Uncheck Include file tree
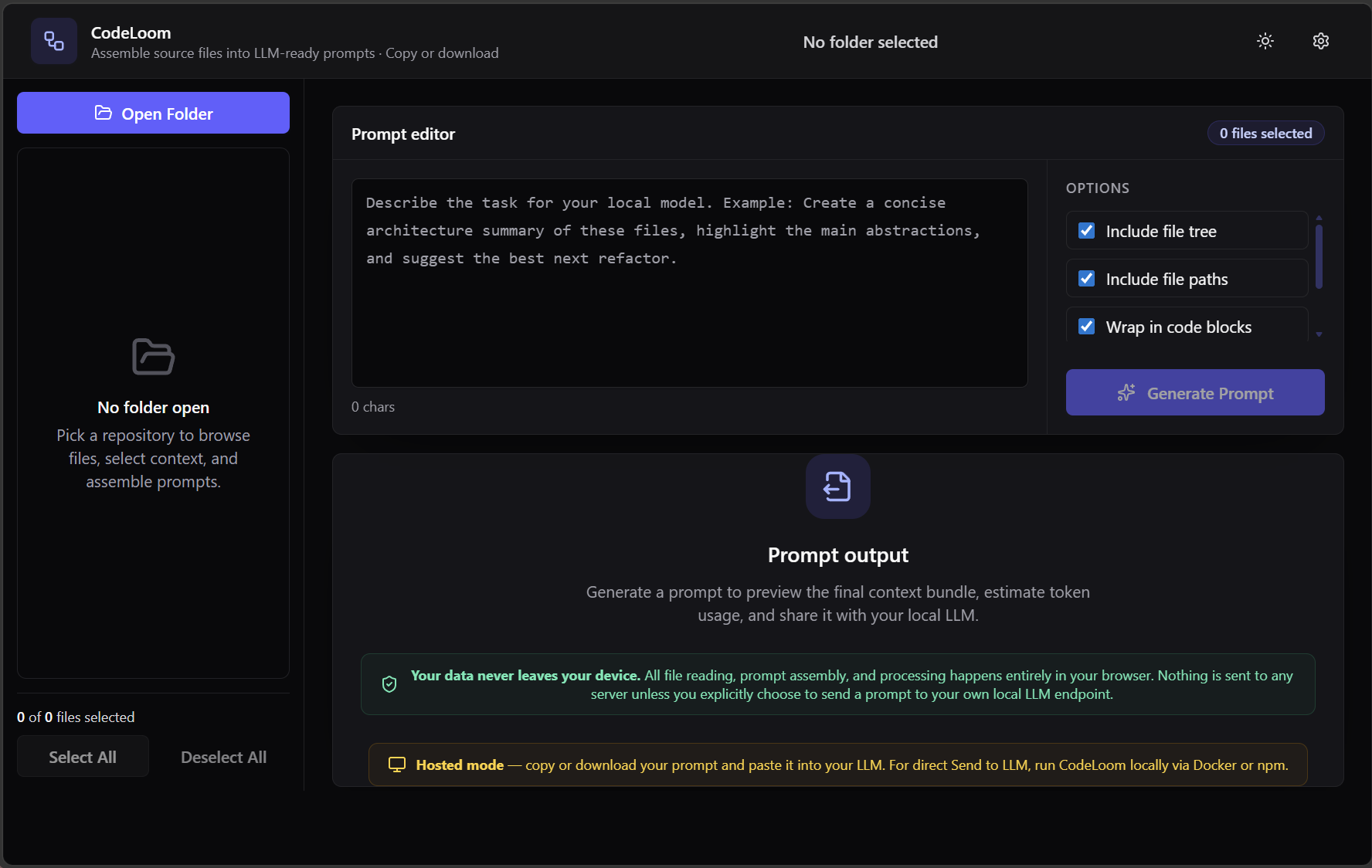This screenshot has width=1372, height=868. [1086, 230]
